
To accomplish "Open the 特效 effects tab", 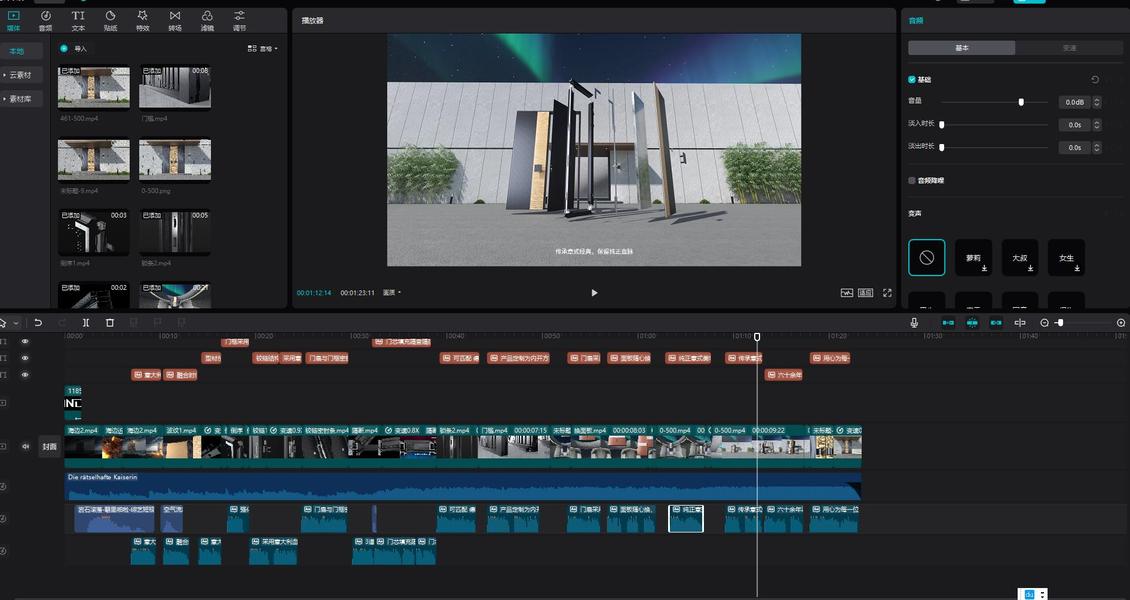I will pyautogui.click(x=143, y=21).
